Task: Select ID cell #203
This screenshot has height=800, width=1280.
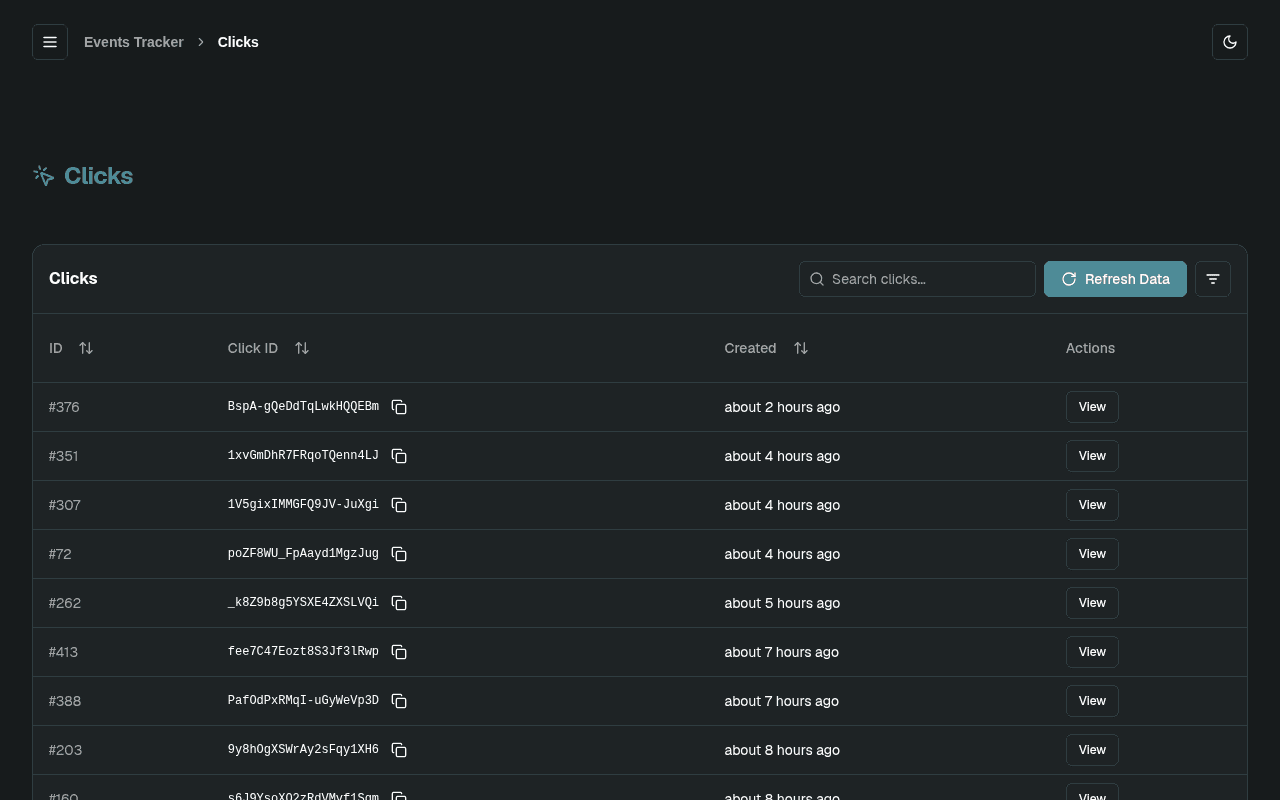Action: point(65,750)
